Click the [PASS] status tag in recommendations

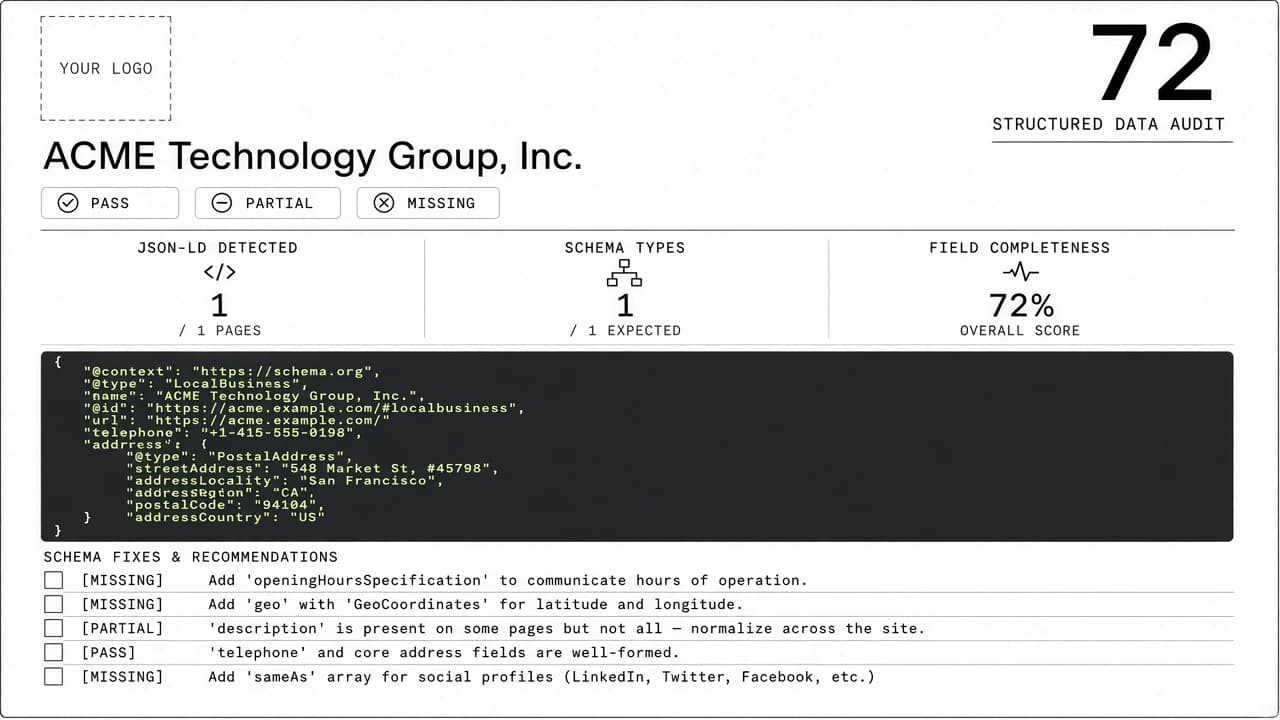pyautogui.click(x=108, y=652)
